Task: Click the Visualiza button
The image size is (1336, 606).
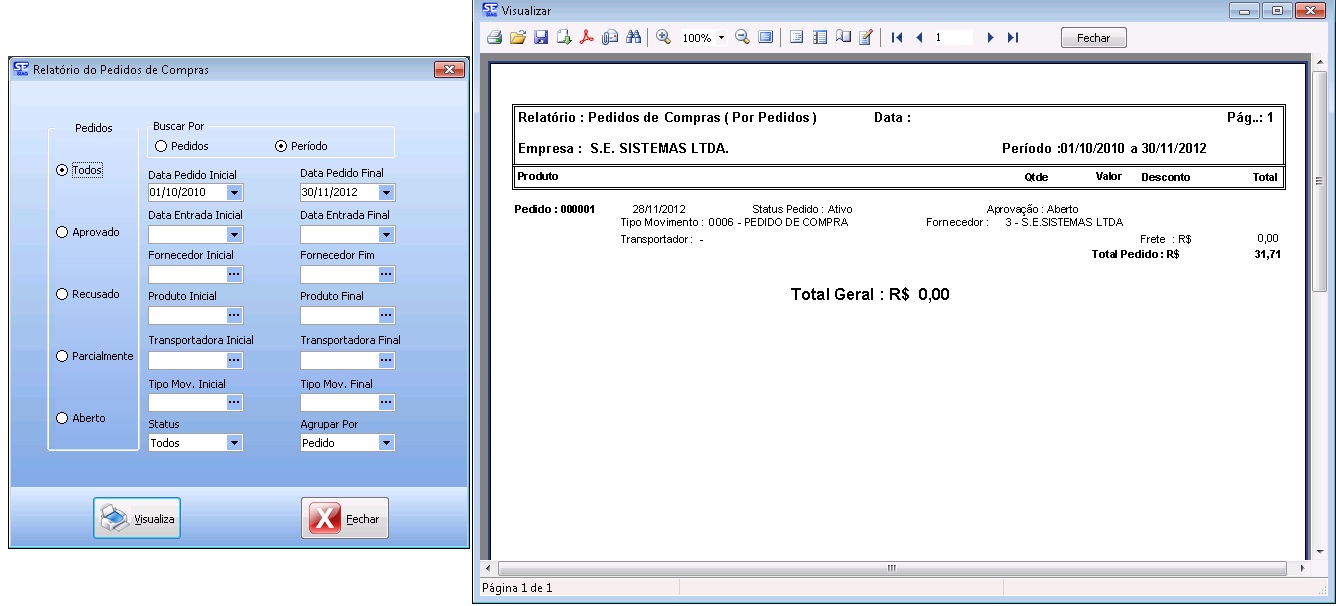Action: pos(137,518)
